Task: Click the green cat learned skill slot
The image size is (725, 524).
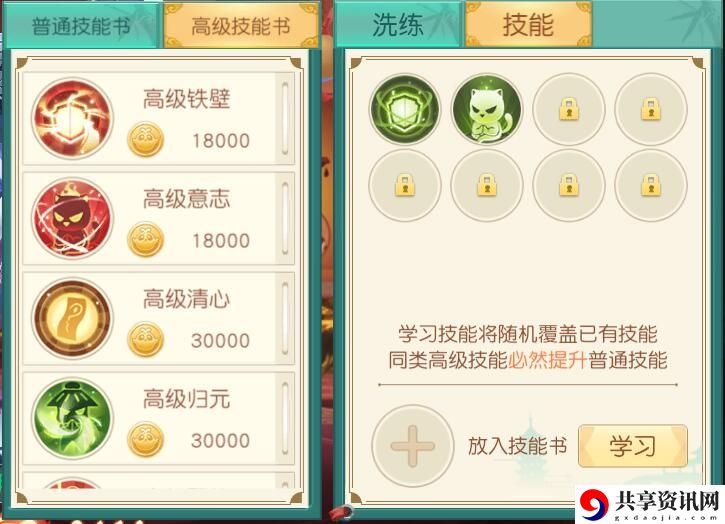Action: 486,109
